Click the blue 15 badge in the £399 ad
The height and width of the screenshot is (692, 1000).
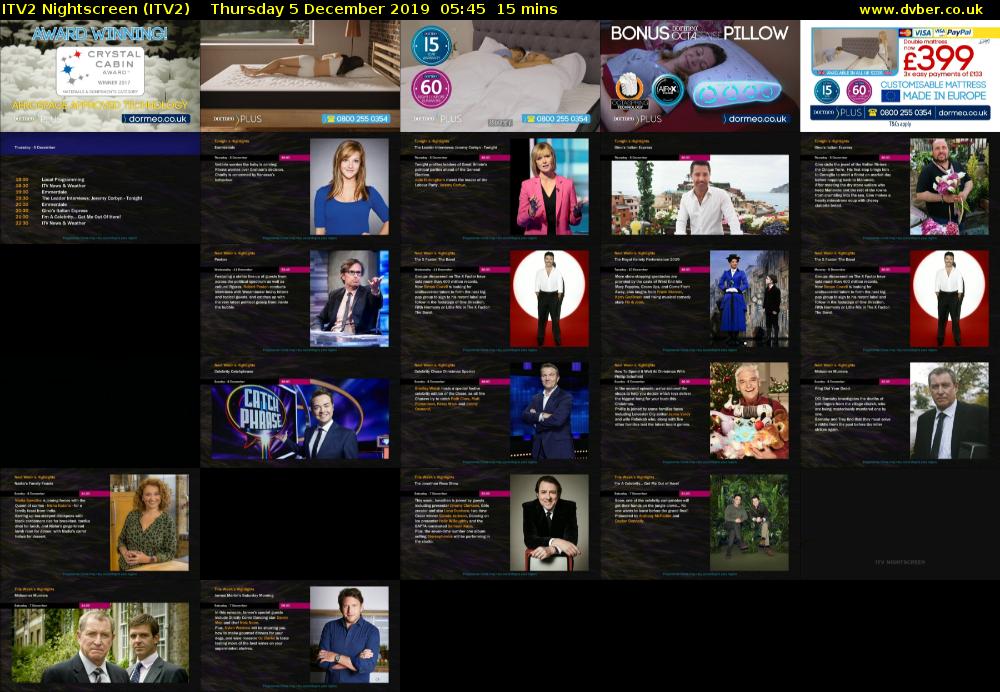coord(827,91)
